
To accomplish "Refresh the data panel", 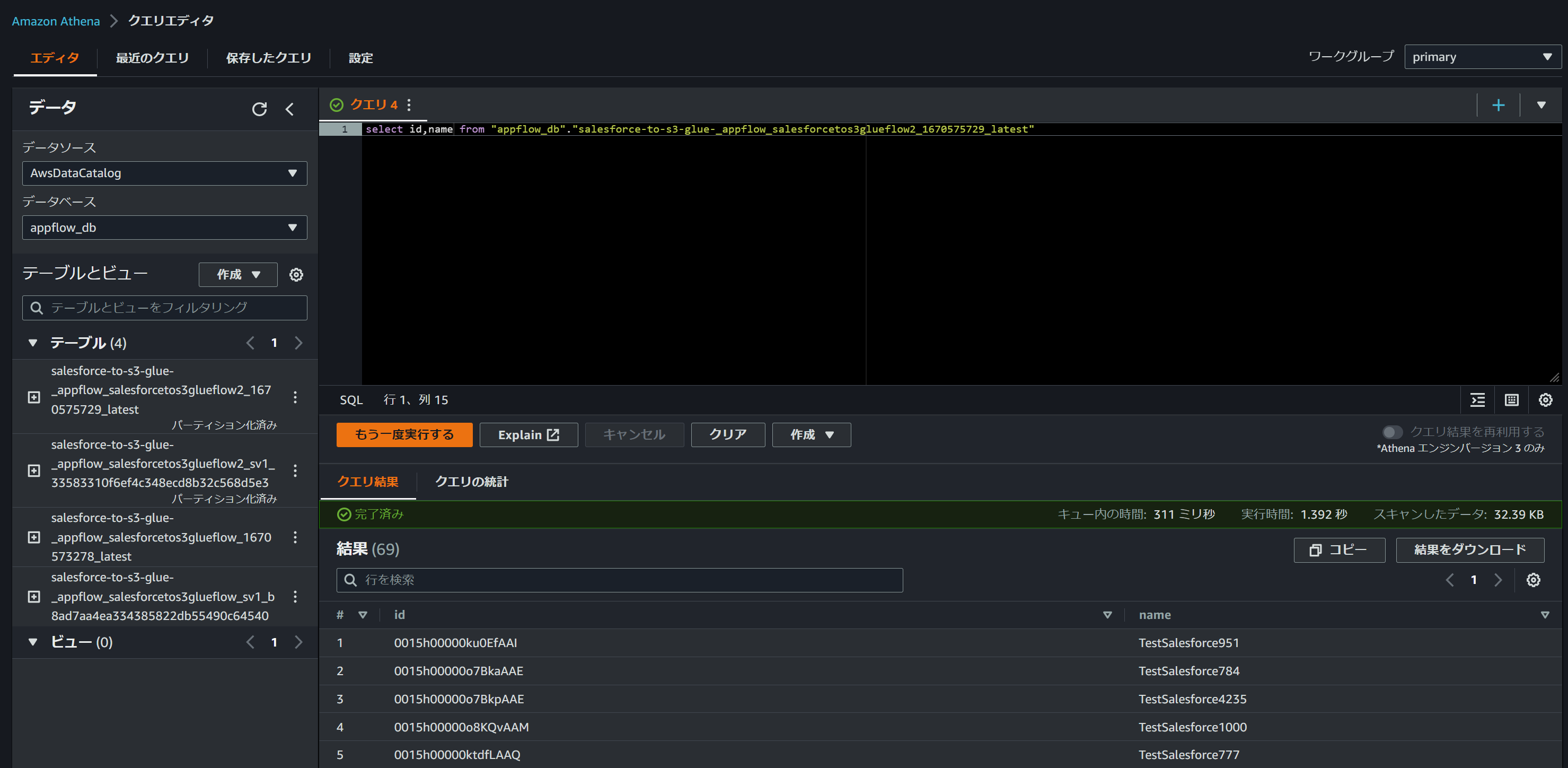I will click(x=259, y=109).
